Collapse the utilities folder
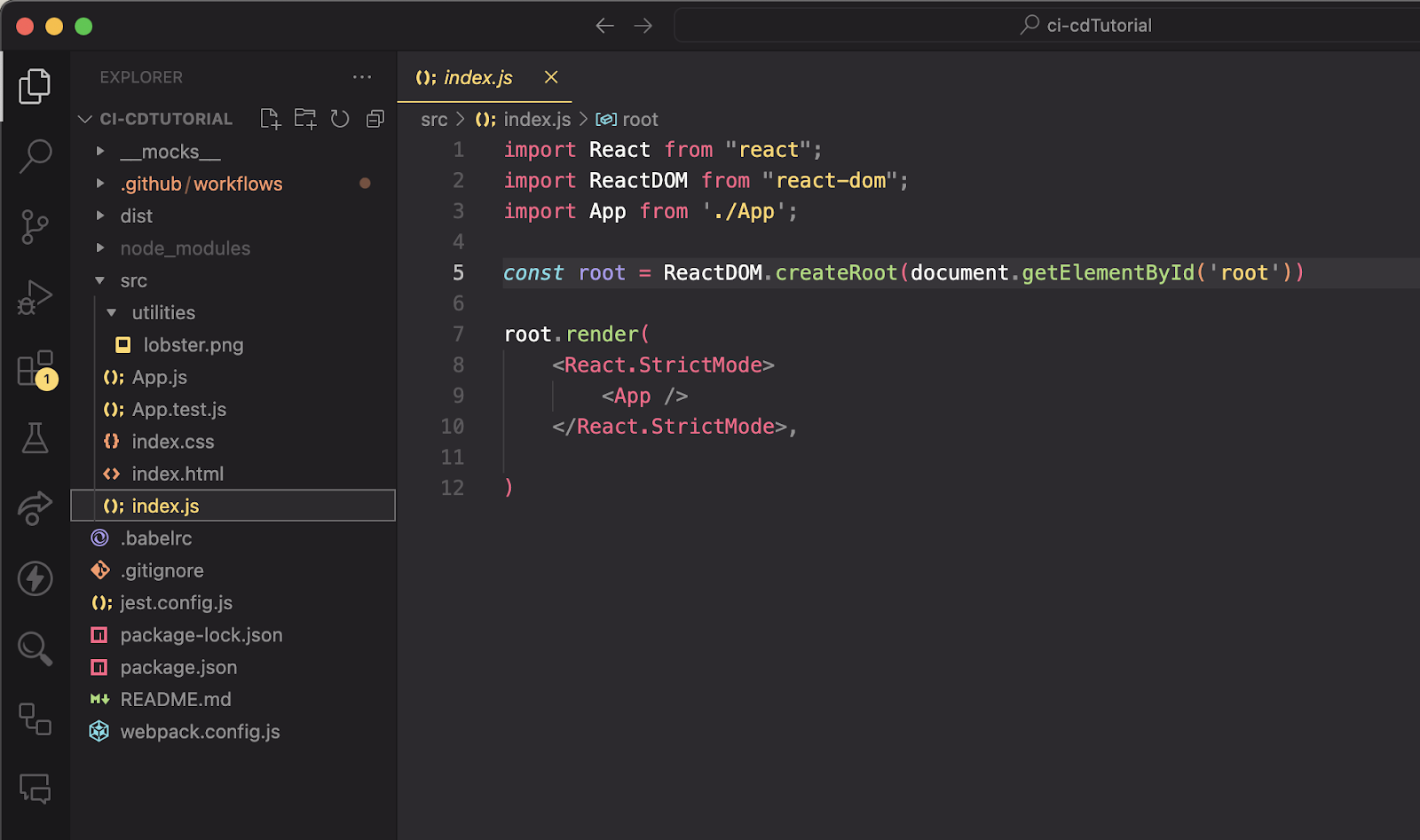This screenshot has width=1420, height=840. tap(233, 312)
